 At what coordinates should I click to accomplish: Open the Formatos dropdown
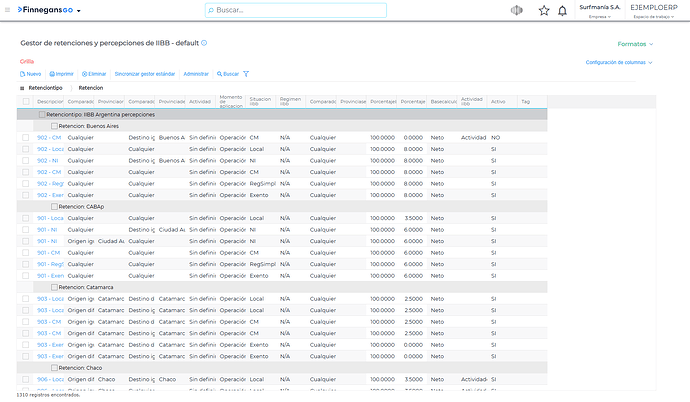635,44
